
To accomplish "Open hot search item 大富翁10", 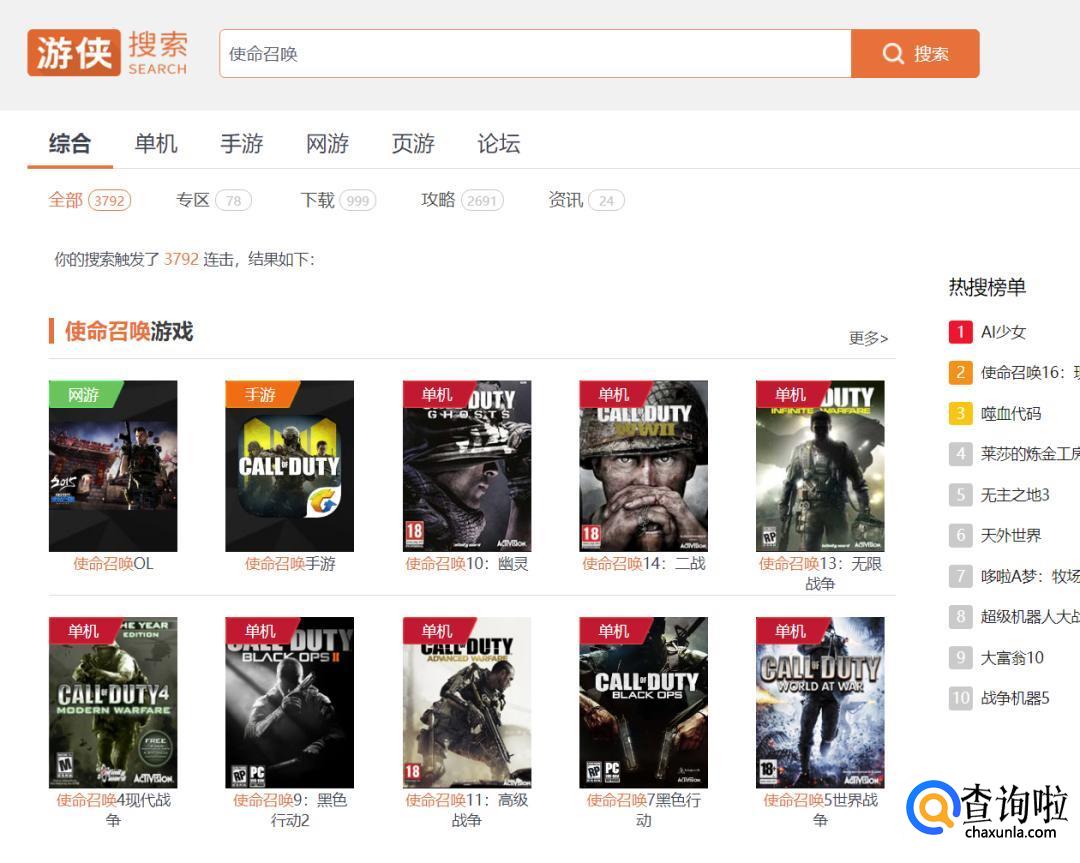I will click(1012, 657).
